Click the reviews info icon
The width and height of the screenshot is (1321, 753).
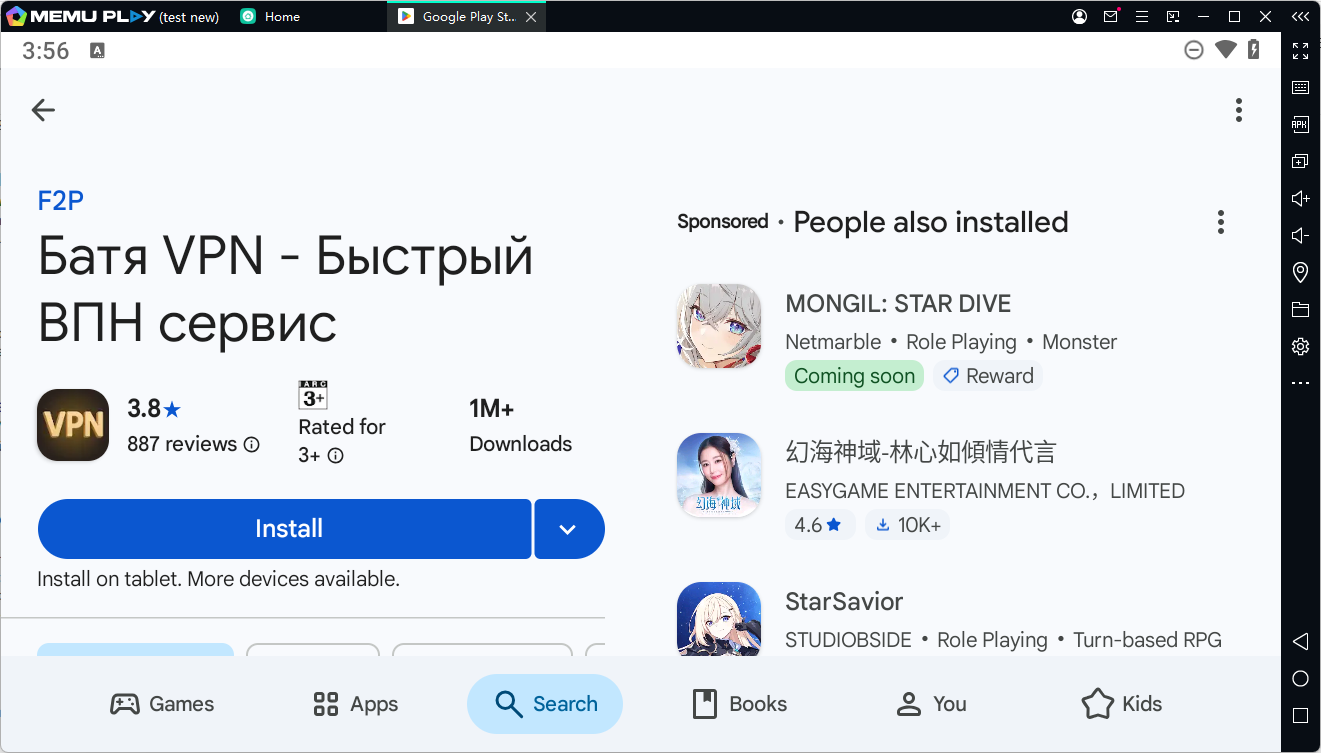point(252,445)
